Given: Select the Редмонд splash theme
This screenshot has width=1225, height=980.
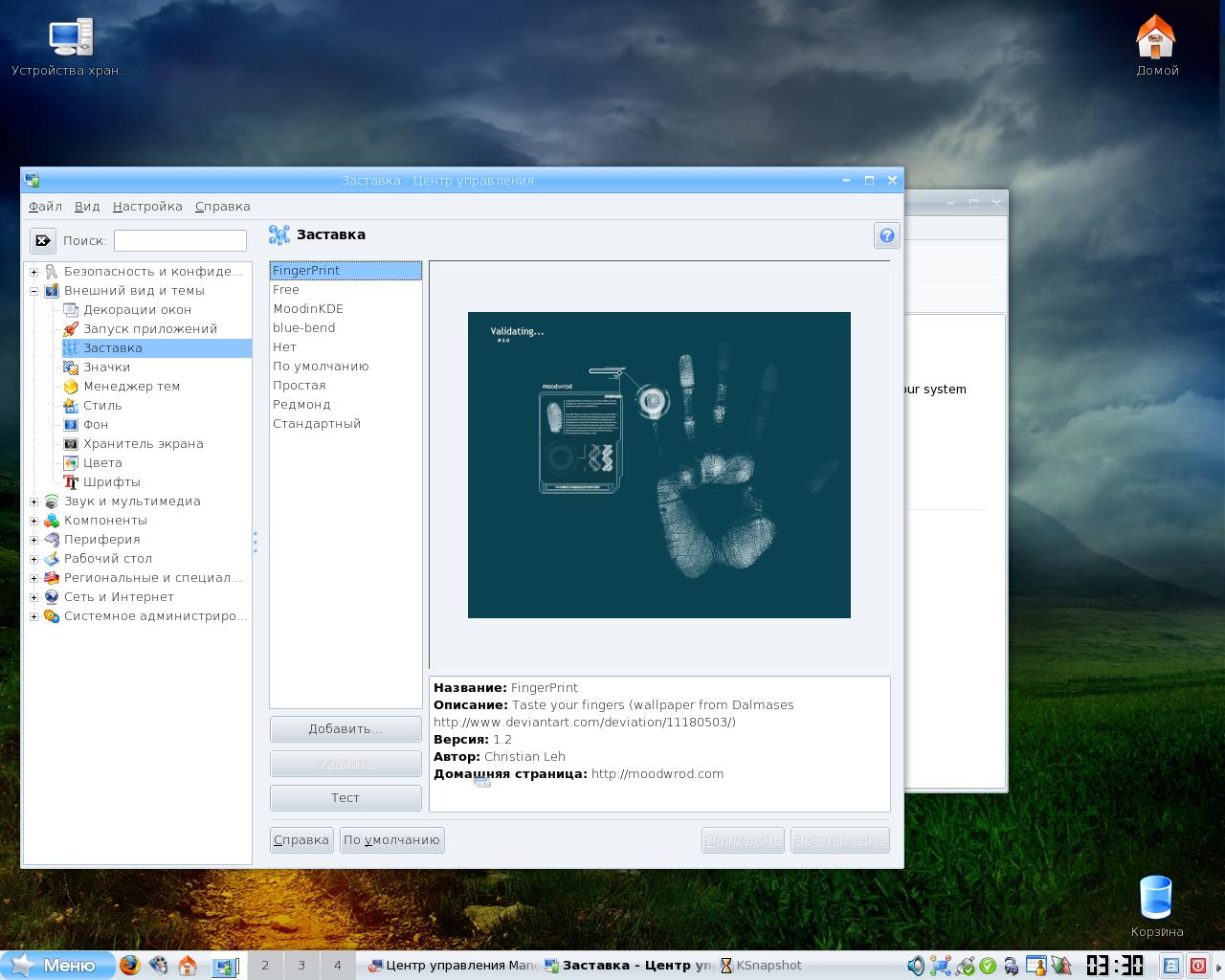Looking at the screenshot, I should (345, 405).
